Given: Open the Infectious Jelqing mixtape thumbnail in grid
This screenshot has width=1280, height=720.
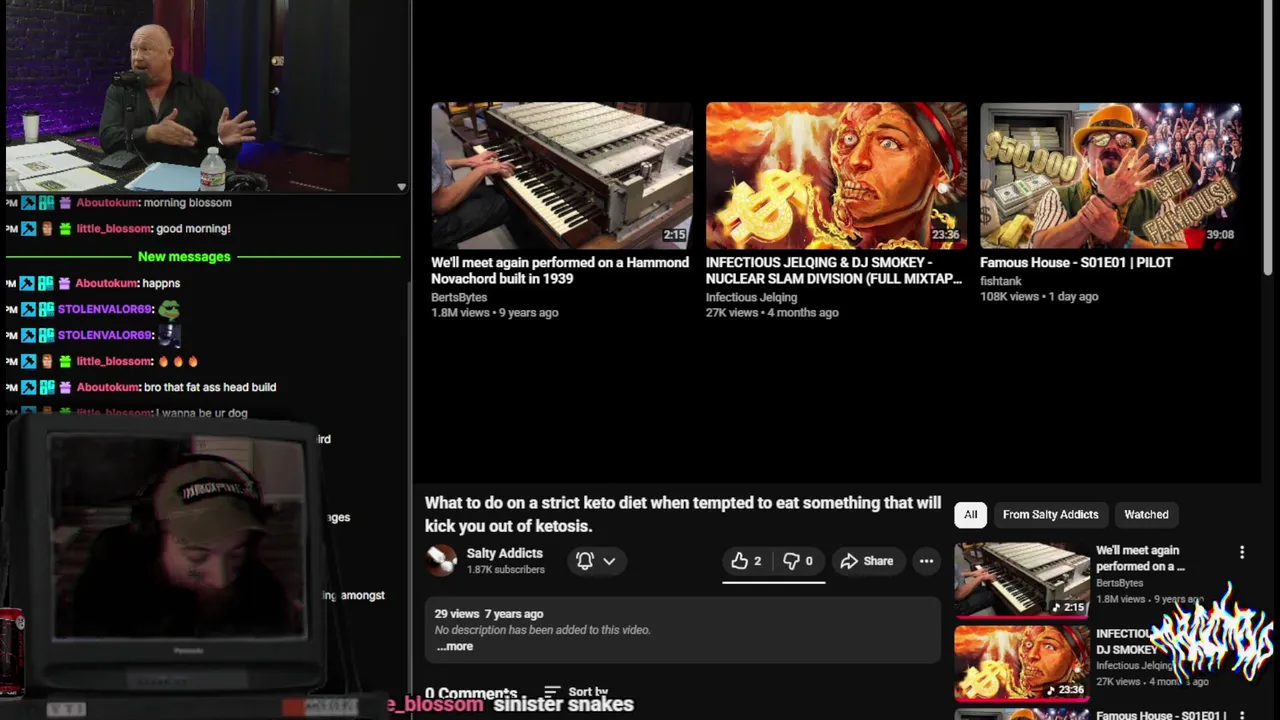Looking at the screenshot, I should pyautogui.click(x=836, y=175).
